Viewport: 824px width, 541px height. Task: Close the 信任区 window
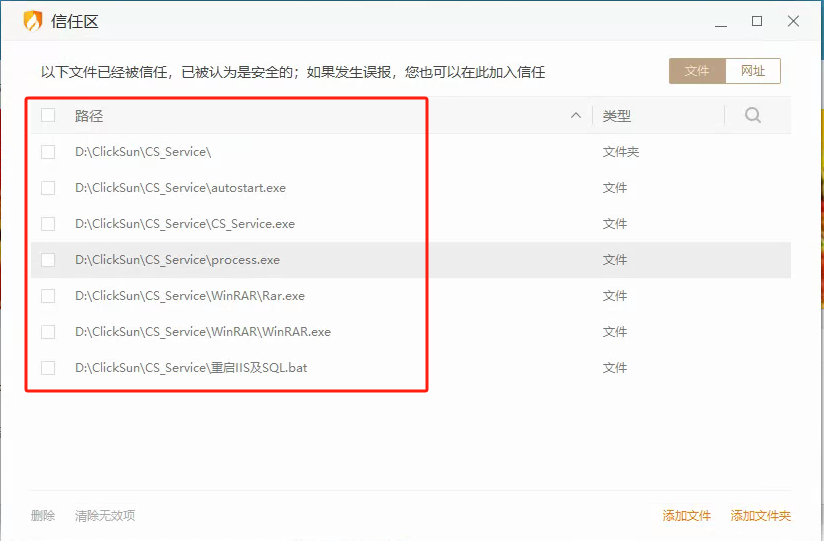794,21
